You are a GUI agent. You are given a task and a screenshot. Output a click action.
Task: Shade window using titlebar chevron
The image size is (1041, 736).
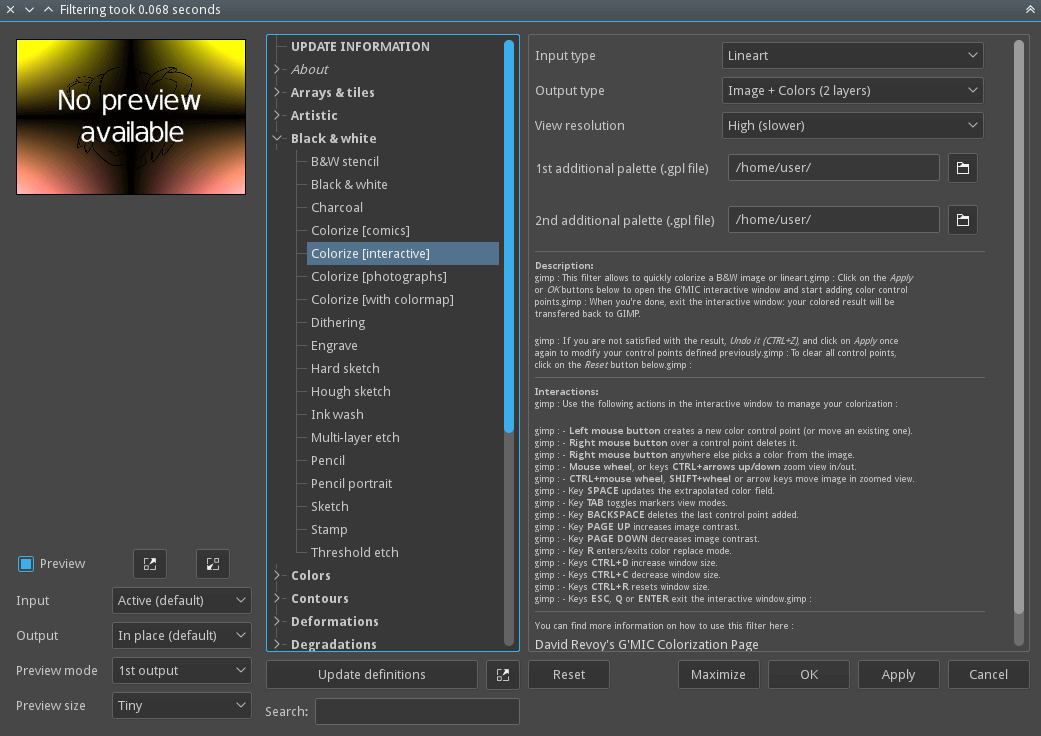click(x=46, y=9)
